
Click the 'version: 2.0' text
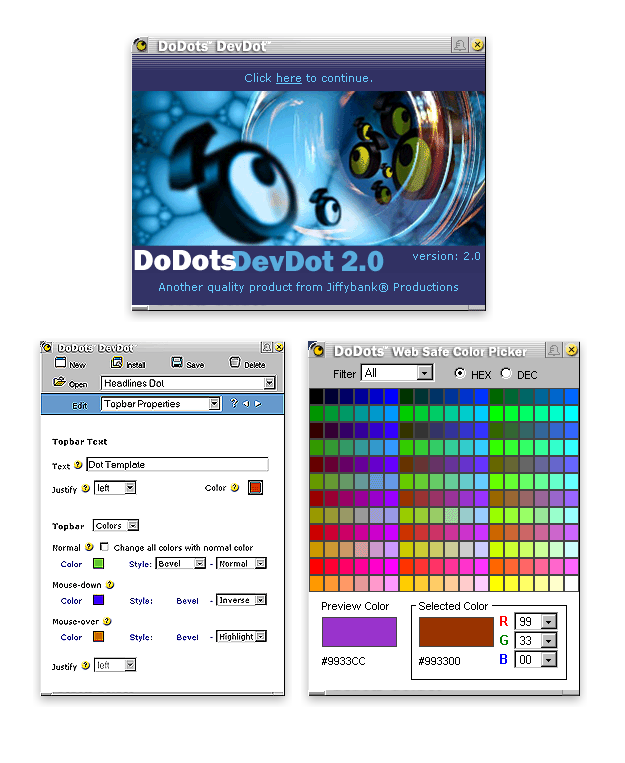point(446,256)
